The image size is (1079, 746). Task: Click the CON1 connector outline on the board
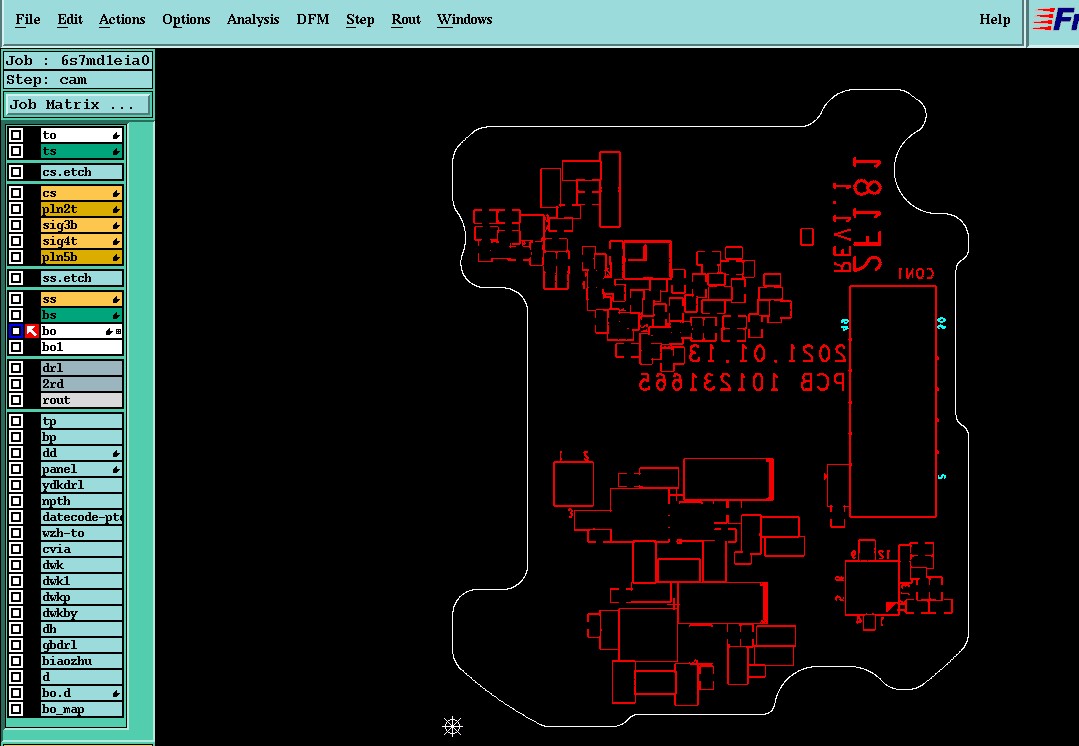pyautogui.click(x=893, y=401)
